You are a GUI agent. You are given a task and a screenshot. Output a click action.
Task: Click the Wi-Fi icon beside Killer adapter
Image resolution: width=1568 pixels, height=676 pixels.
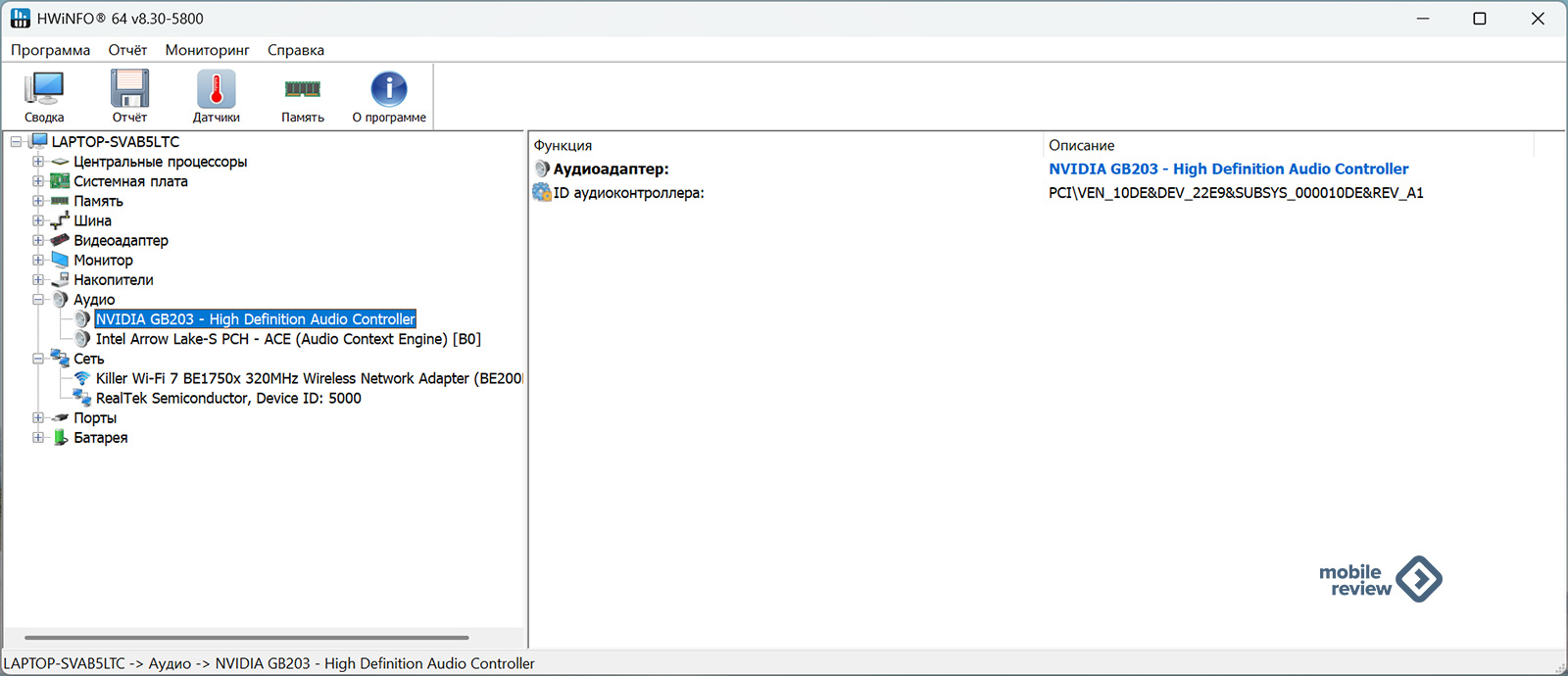(82, 378)
